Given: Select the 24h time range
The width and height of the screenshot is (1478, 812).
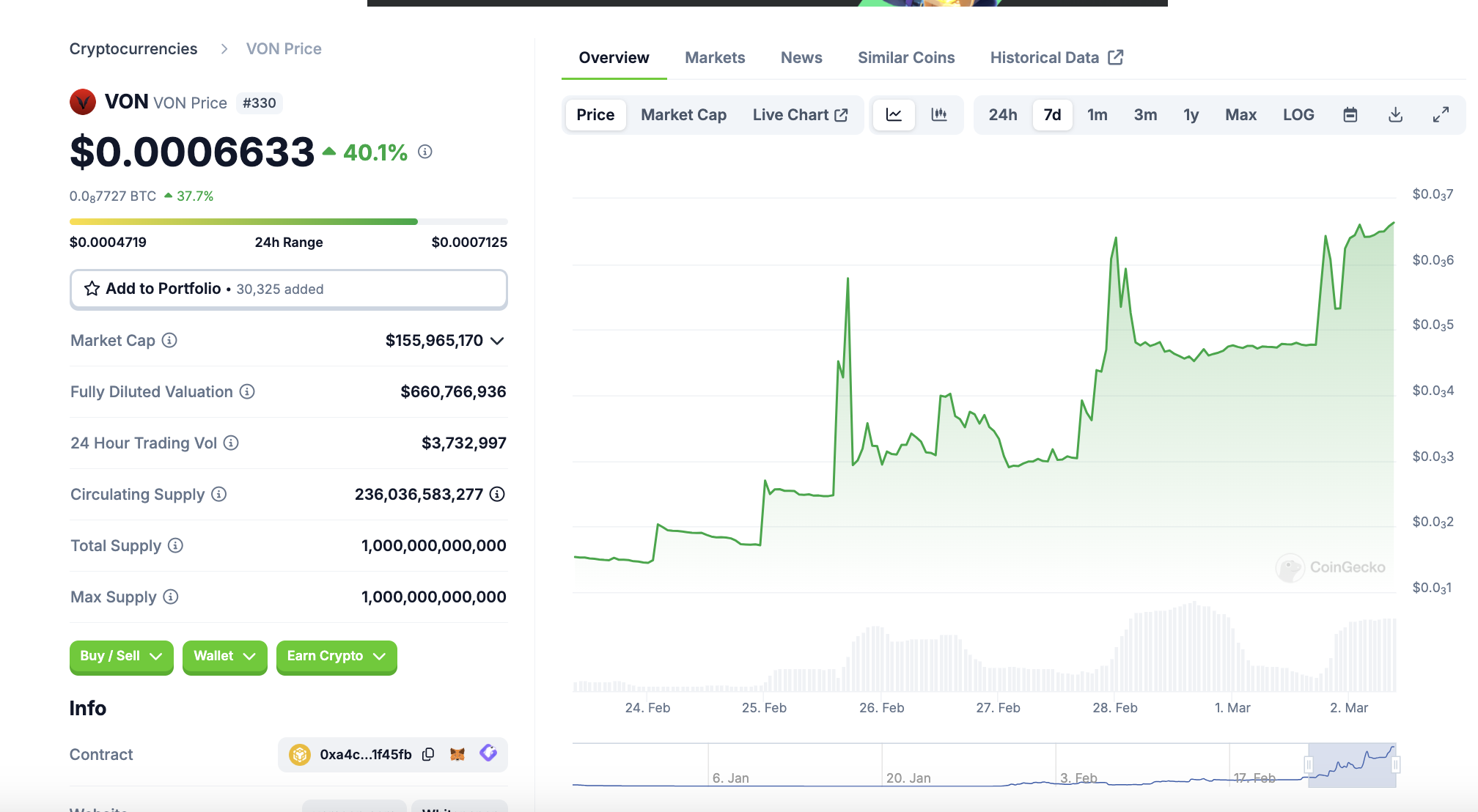Looking at the screenshot, I should tap(1002, 114).
